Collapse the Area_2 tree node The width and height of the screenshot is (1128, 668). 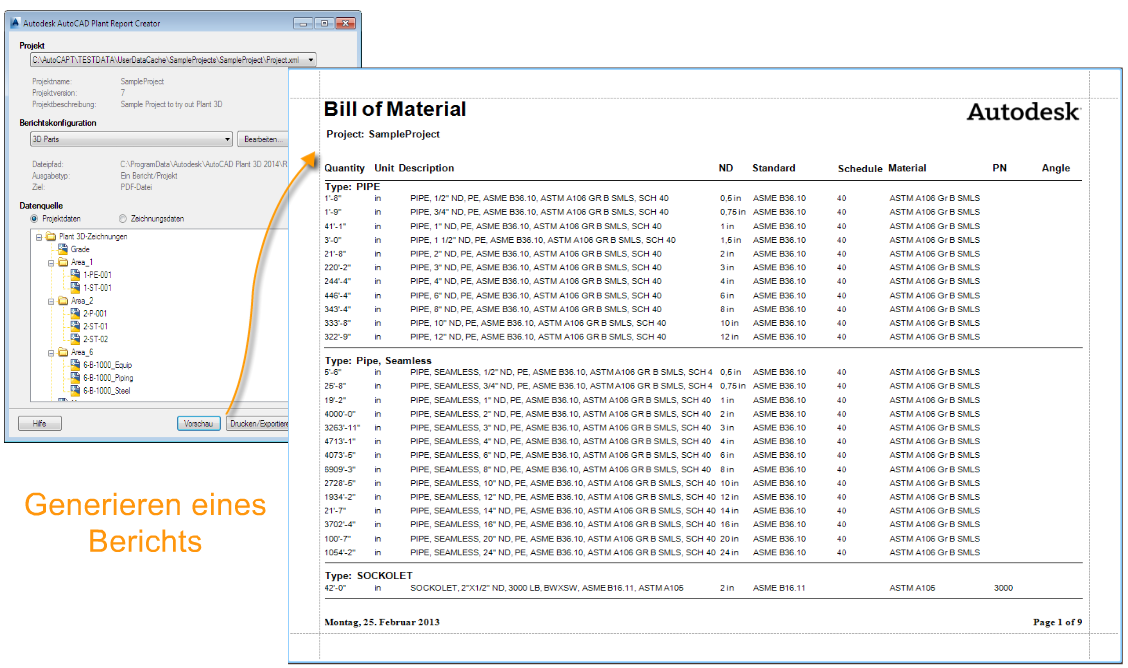[50, 301]
